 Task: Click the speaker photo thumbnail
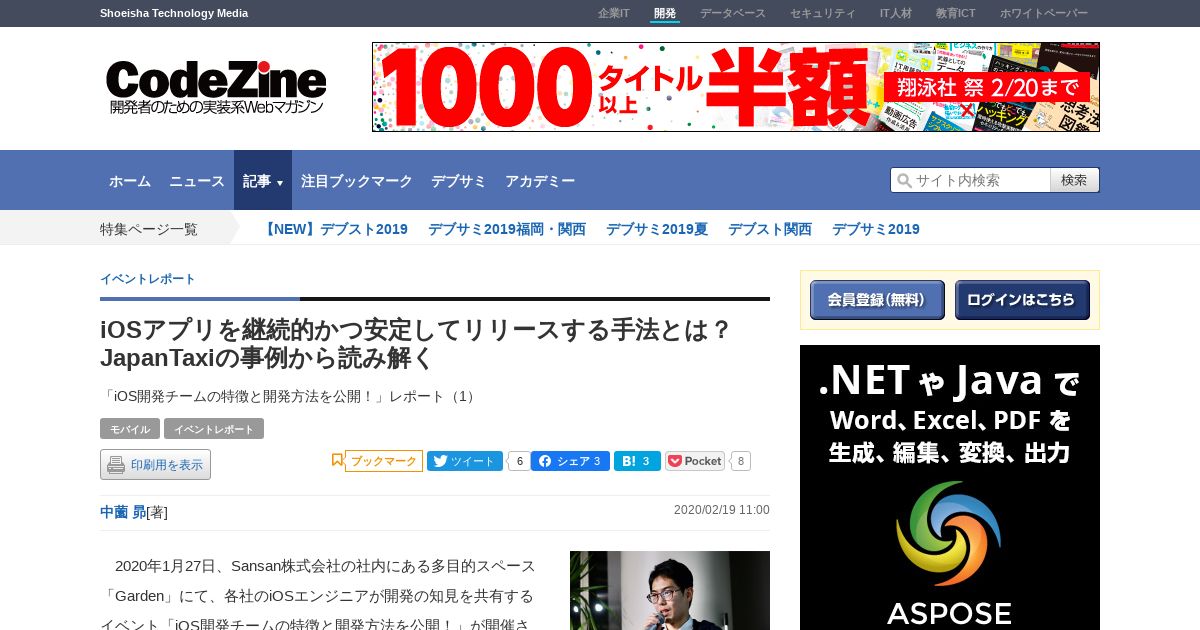point(670,590)
